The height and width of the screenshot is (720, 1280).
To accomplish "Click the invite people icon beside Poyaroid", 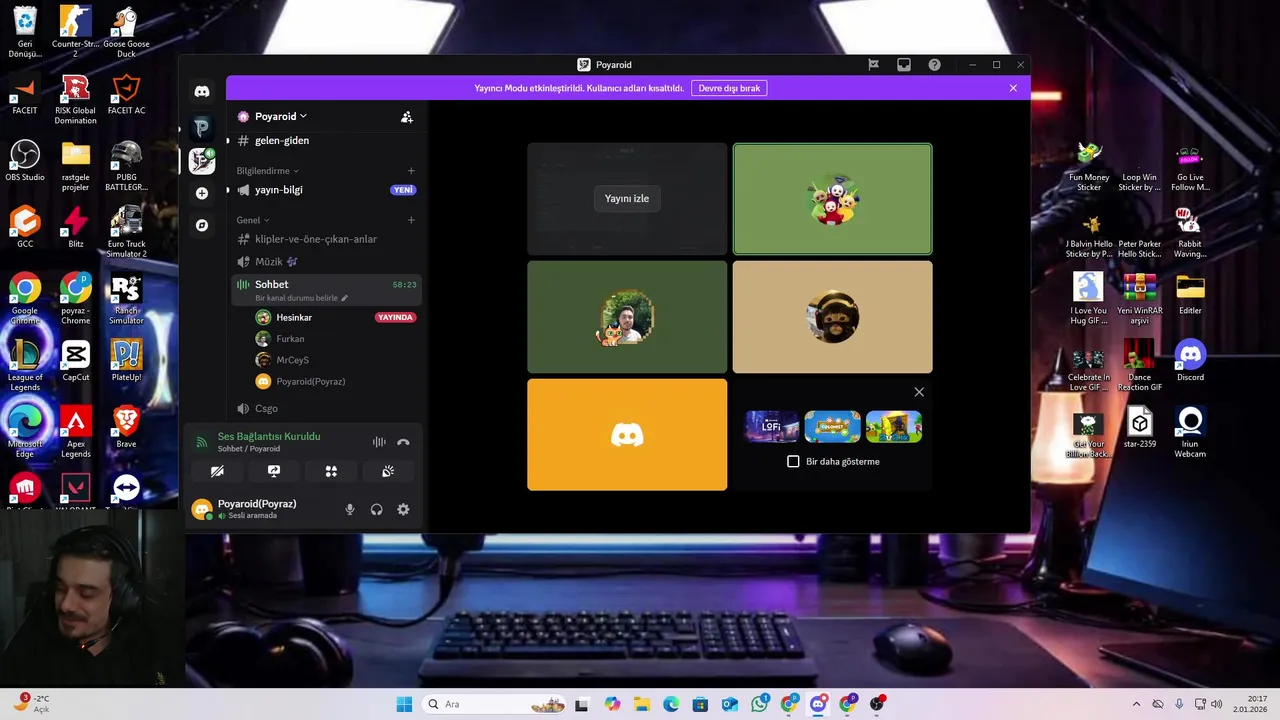I will [406, 117].
